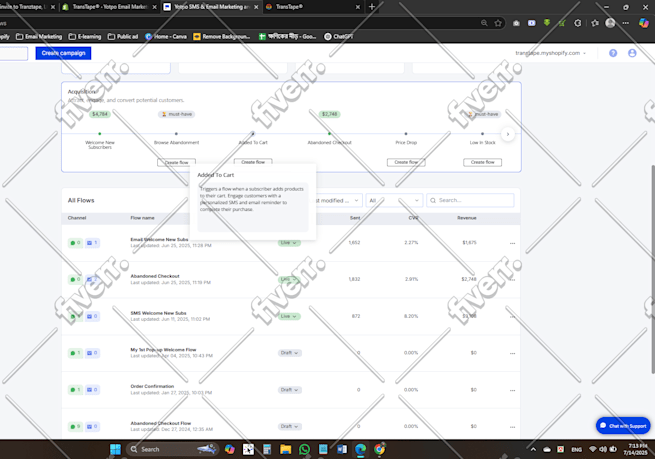The height and width of the screenshot is (459, 655).
Task: Open the Email Welcome New Subs flow
Action: pyautogui.click(x=159, y=239)
